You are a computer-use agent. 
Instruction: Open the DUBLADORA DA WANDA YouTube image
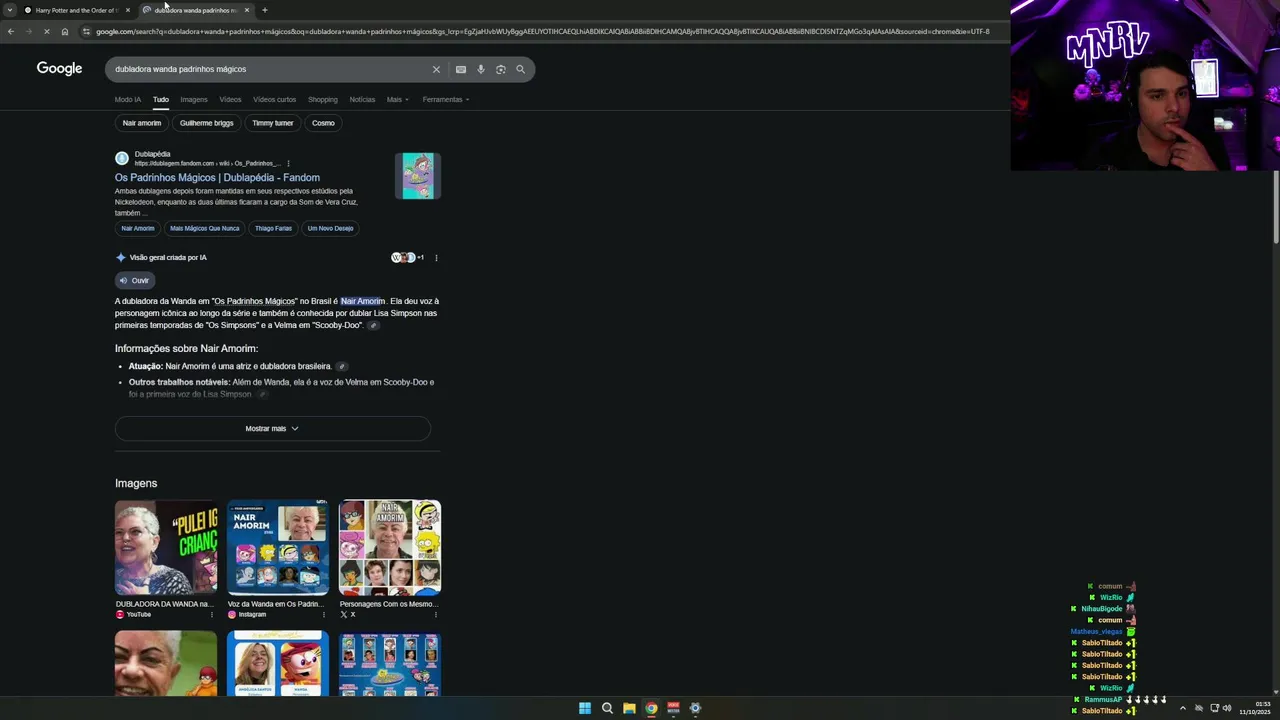(166, 548)
